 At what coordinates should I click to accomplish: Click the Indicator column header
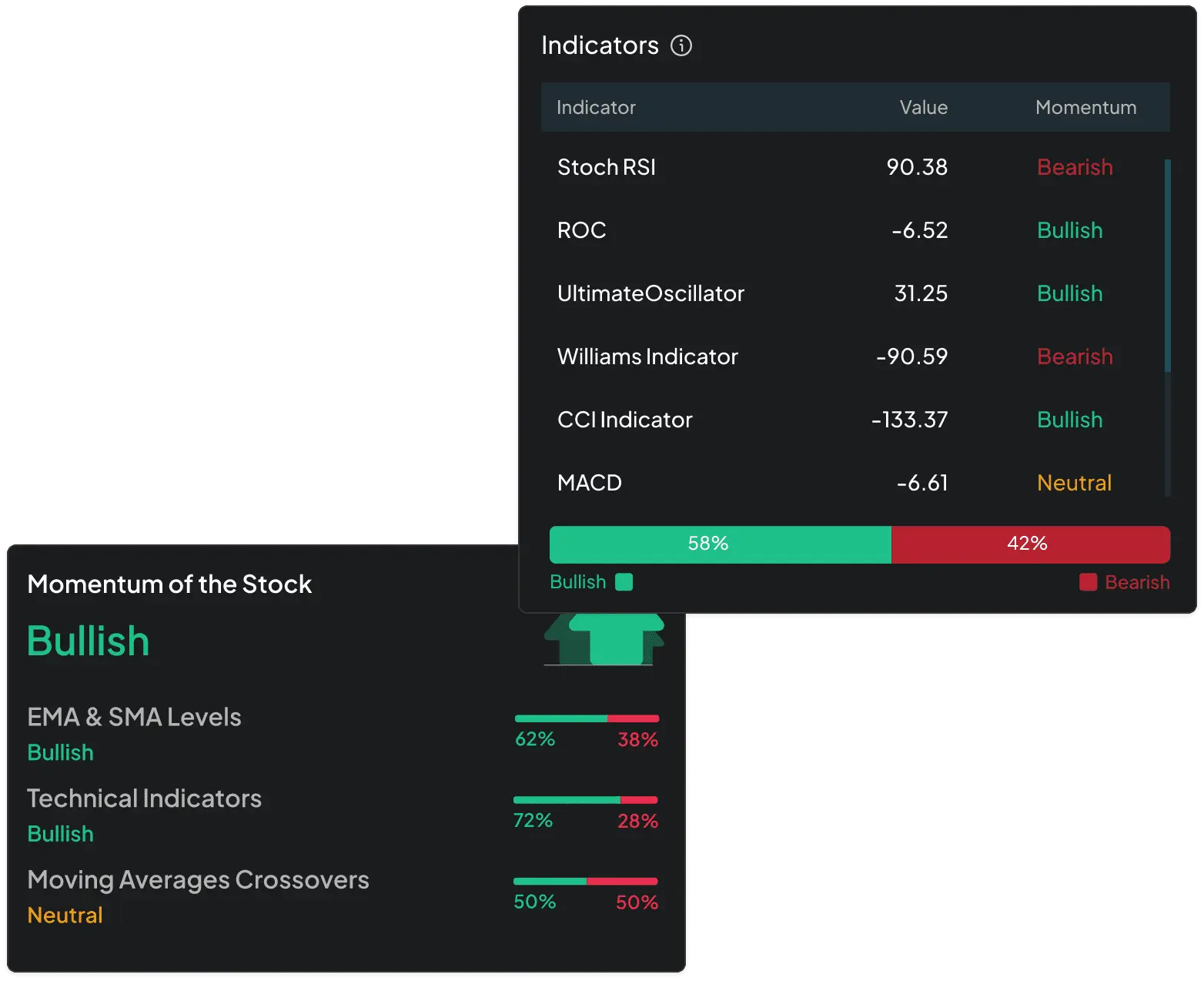(x=596, y=107)
